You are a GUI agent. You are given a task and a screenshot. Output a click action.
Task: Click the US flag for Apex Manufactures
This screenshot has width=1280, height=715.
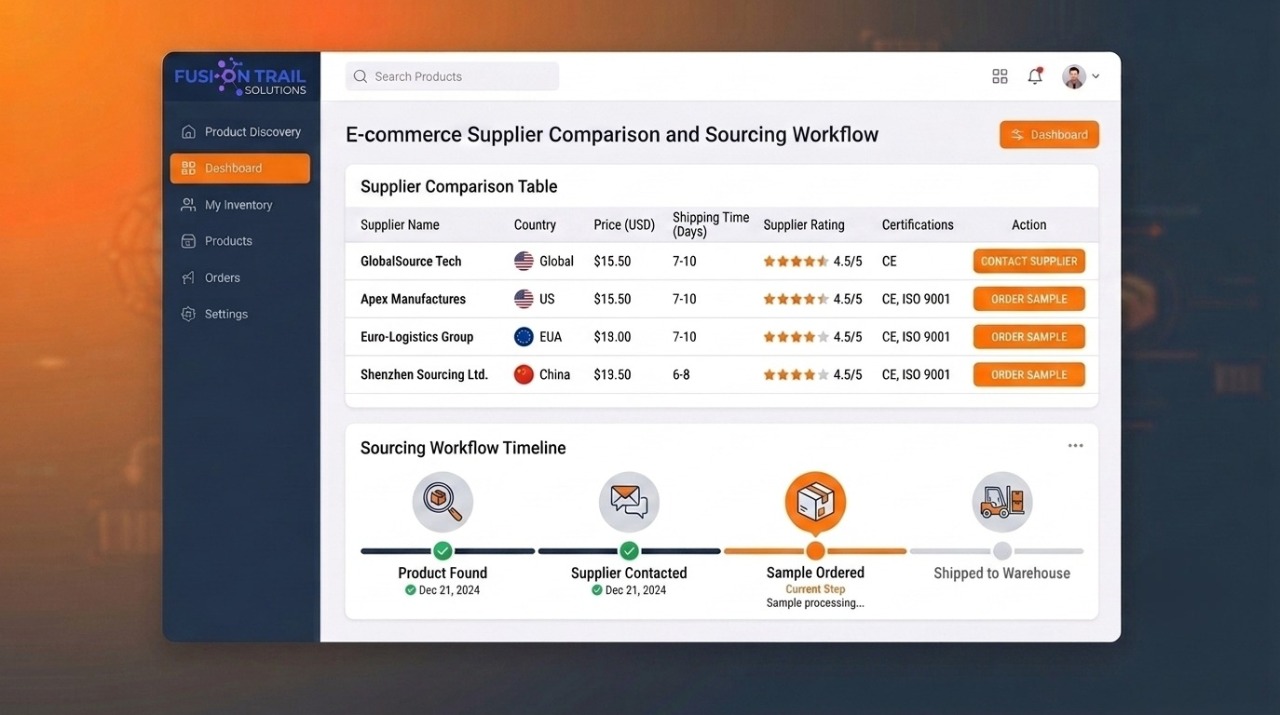tap(524, 299)
